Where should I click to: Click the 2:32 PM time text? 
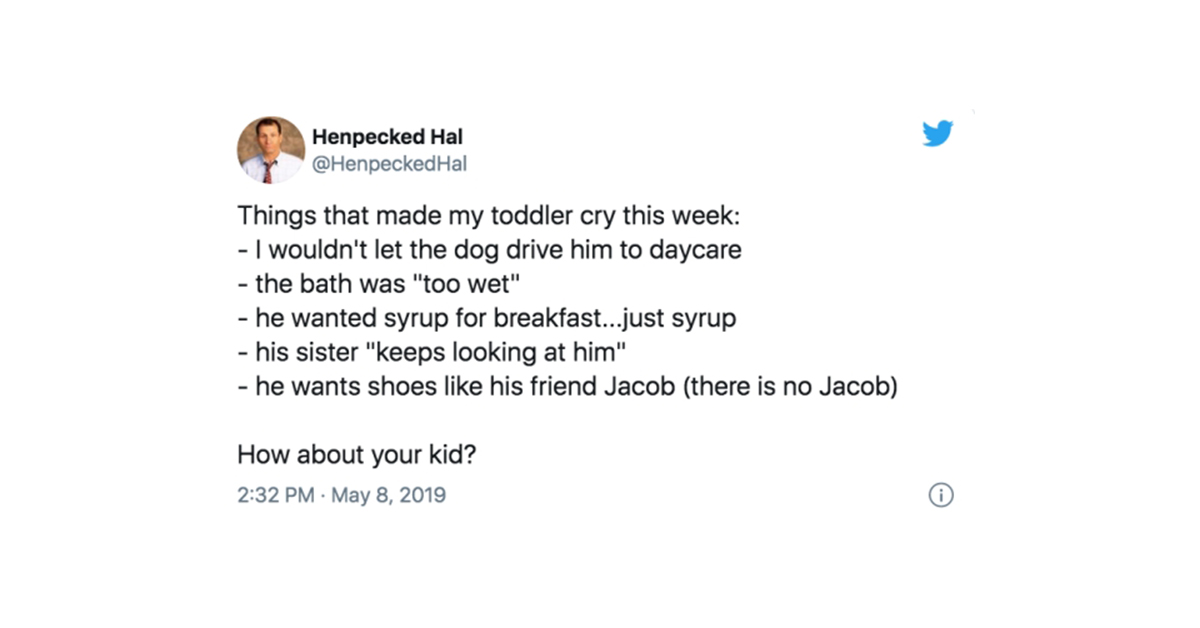pyautogui.click(x=276, y=495)
